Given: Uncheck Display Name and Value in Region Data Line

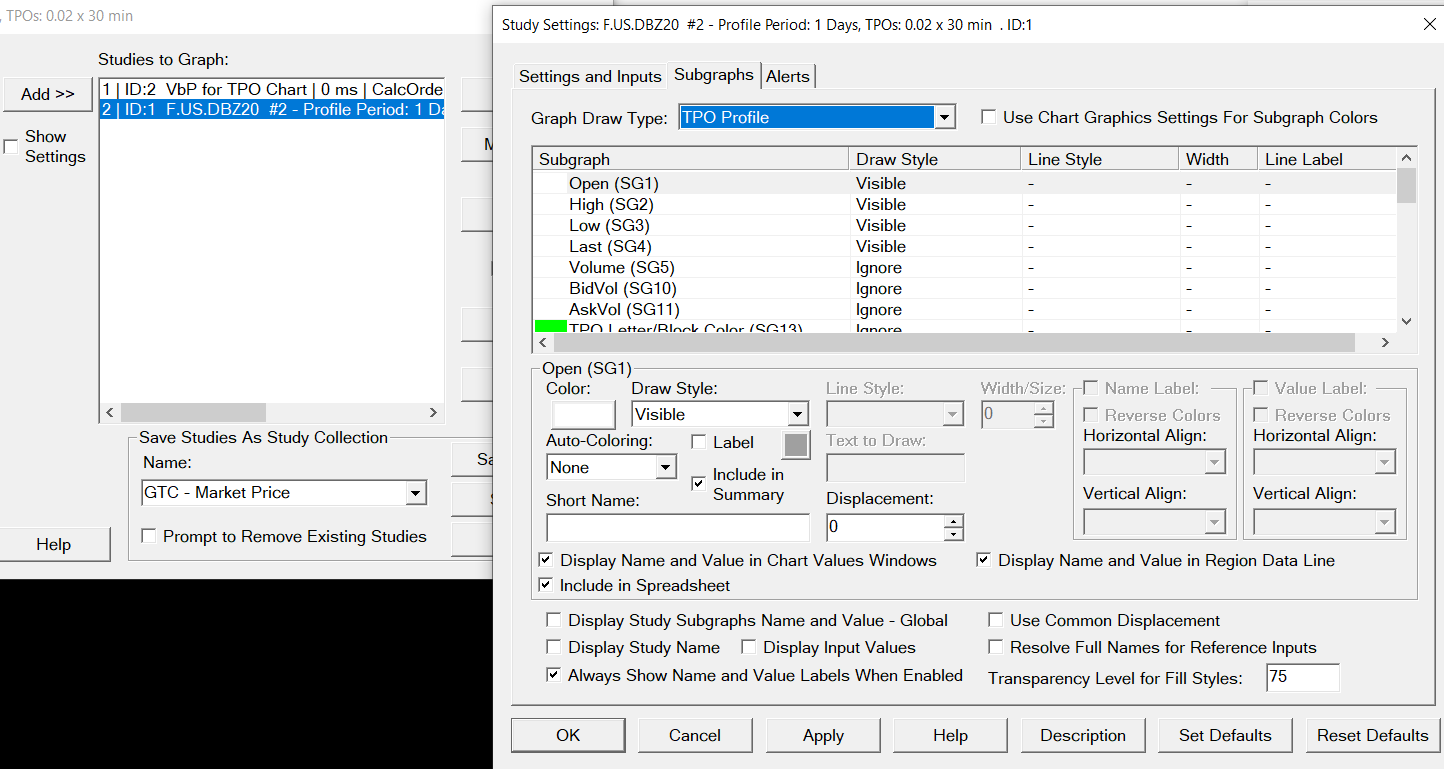Looking at the screenshot, I should click(x=984, y=560).
